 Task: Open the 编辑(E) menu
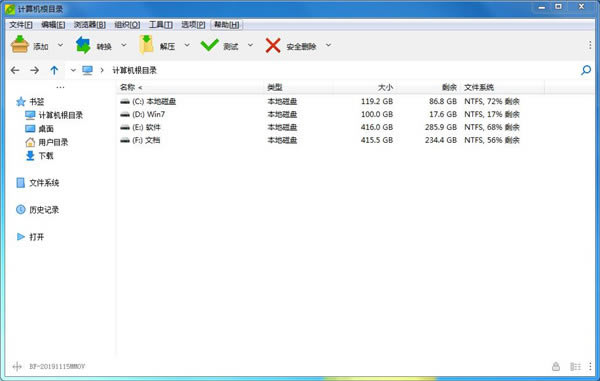[53, 25]
